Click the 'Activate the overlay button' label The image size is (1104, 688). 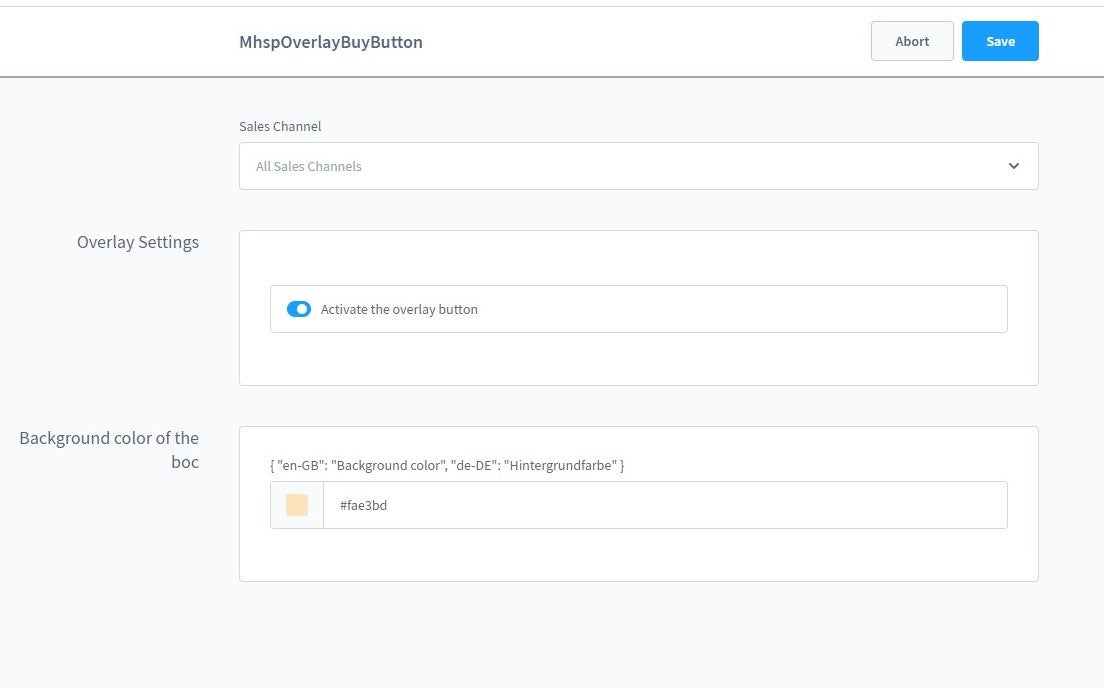pos(399,310)
